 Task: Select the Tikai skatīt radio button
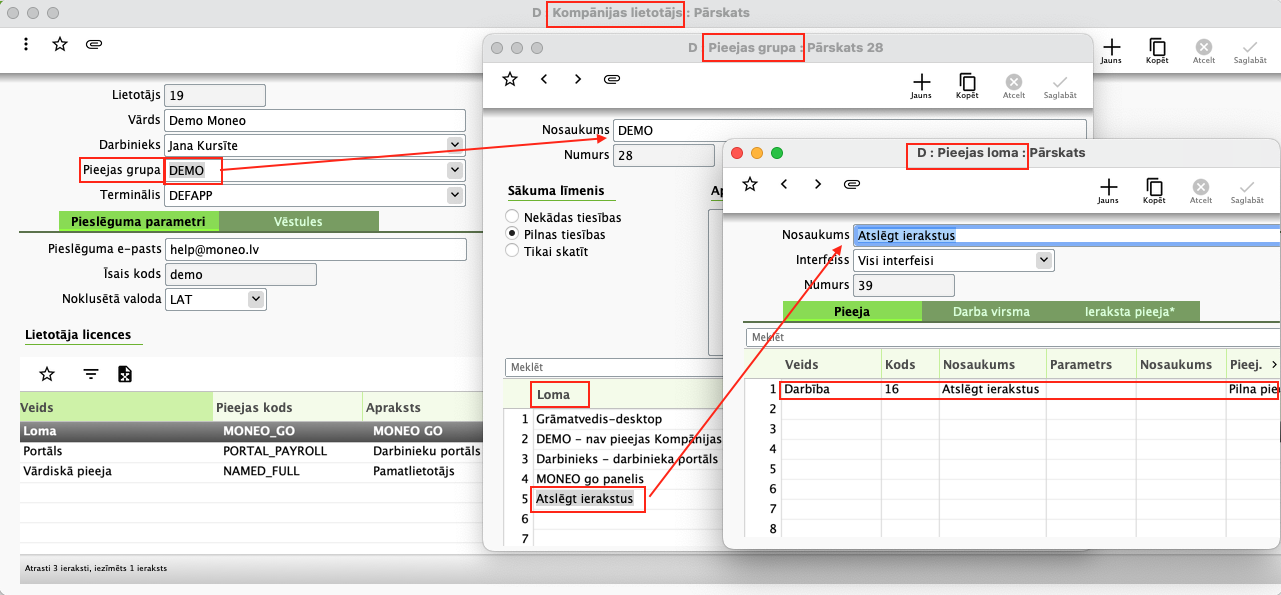(x=512, y=251)
